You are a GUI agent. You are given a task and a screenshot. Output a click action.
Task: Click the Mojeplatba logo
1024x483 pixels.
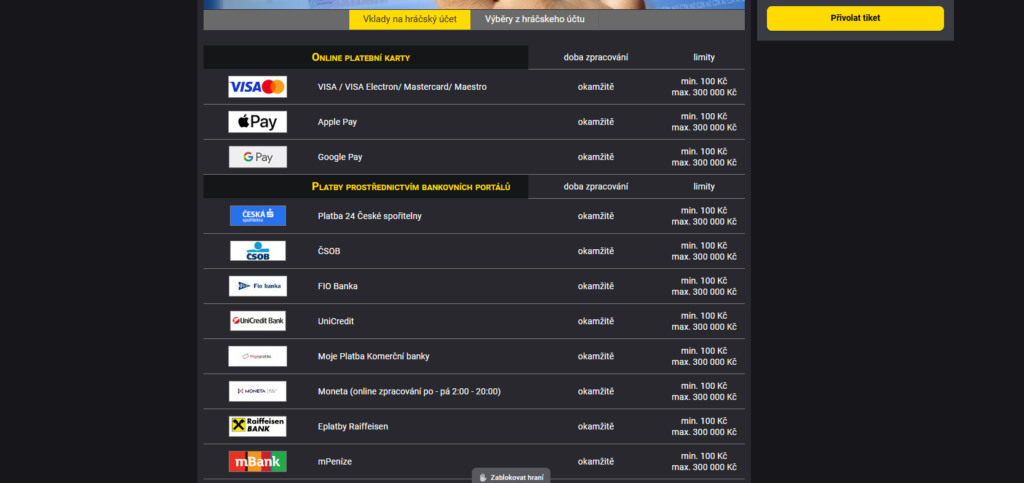click(x=257, y=356)
